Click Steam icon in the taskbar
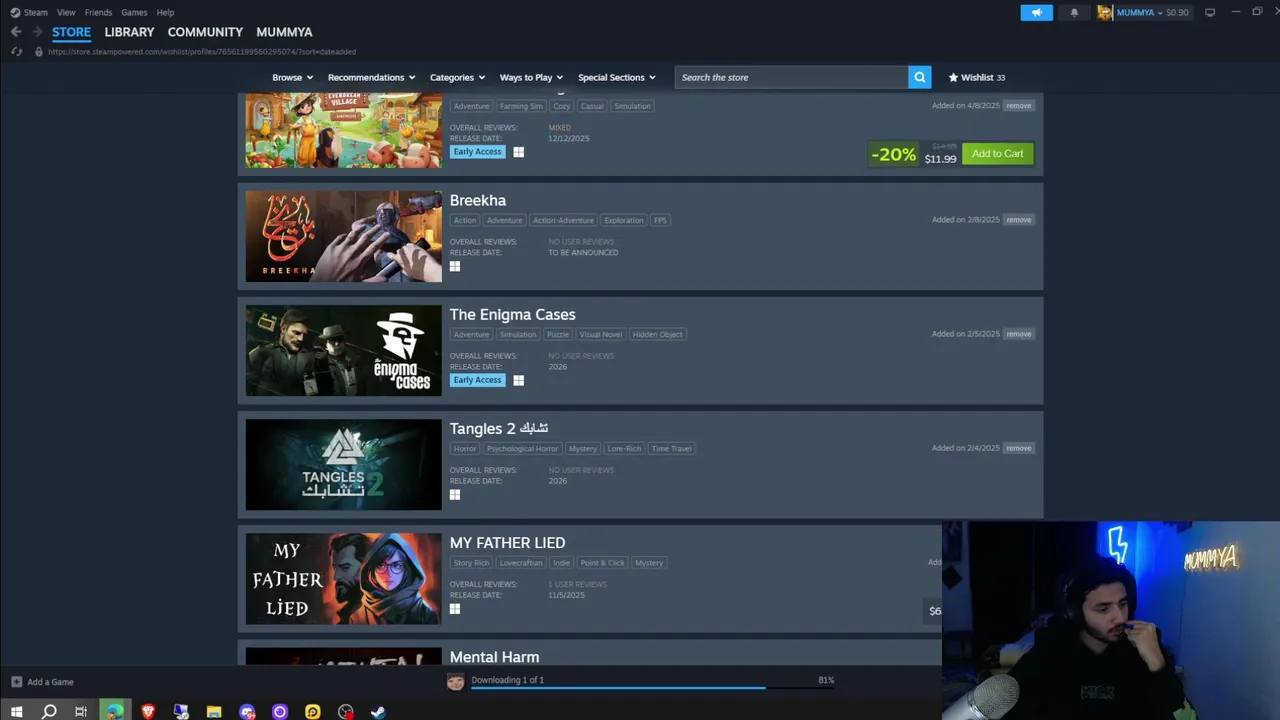1280x720 pixels. 378,712
